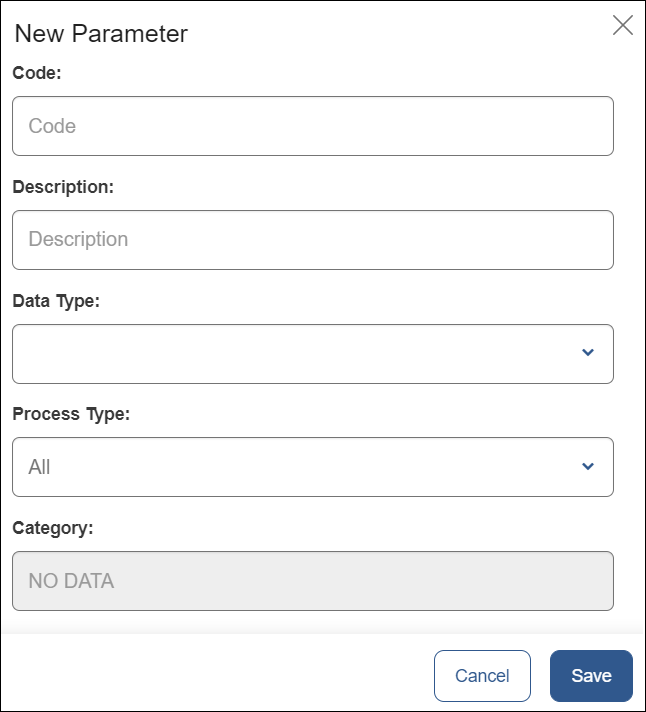
Task: Save the new parameter
Action: [591, 676]
